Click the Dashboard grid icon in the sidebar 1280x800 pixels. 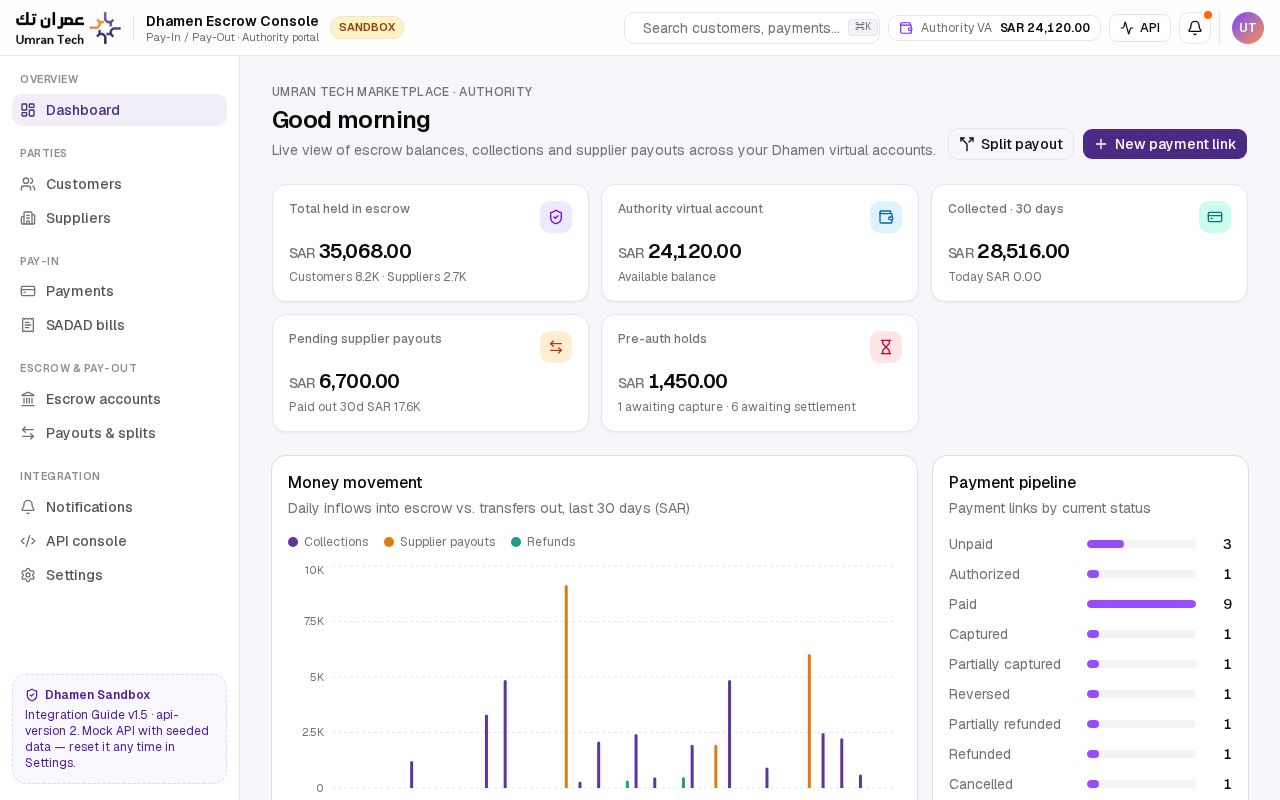coord(28,110)
